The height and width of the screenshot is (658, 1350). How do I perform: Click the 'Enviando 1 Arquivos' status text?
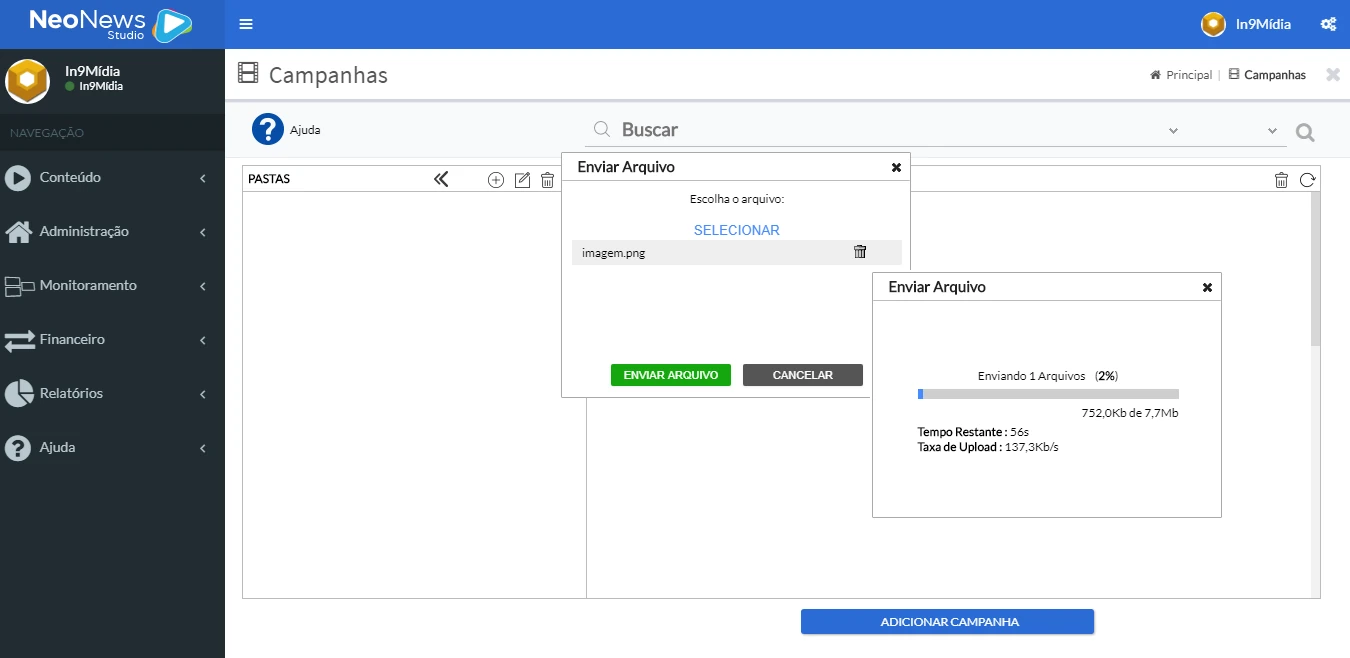1031,376
